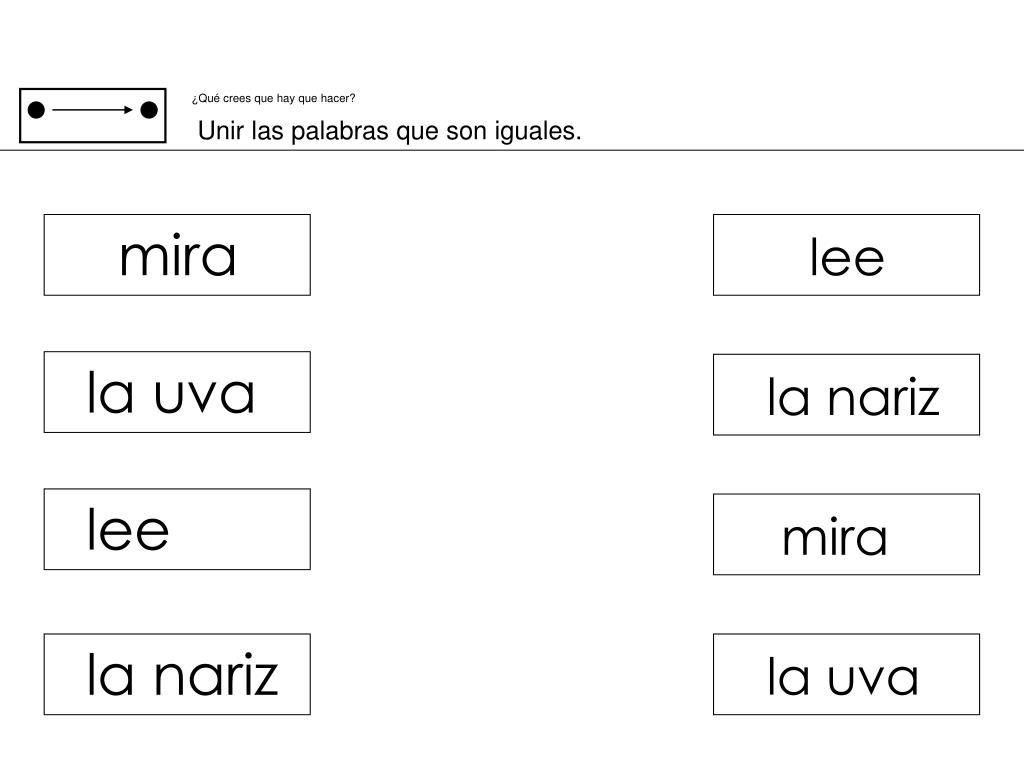Image resolution: width=1024 pixels, height=768 pixels.
Task: Click the left dot in the connect icon
Action: (x=36, y=110)
